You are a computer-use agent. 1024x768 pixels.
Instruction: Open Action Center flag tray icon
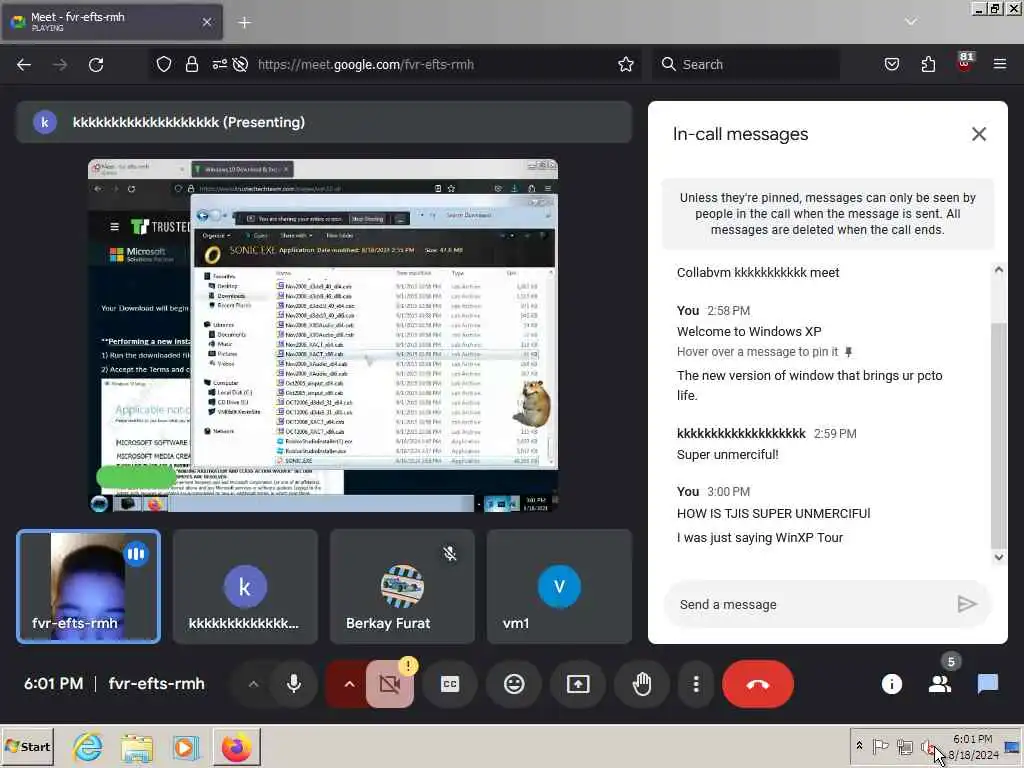click(880, 746)
